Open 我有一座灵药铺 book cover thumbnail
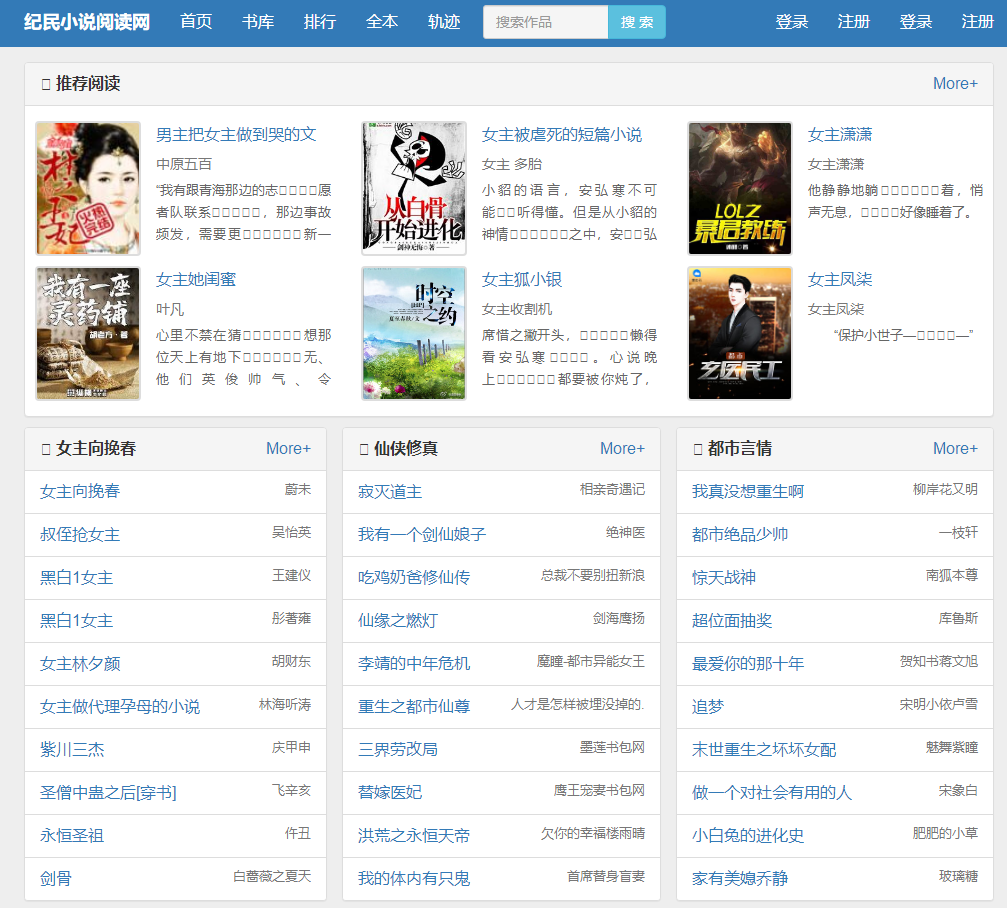Image resolution: width=1007 pixels, height=908 pixels. click(88, 333)
